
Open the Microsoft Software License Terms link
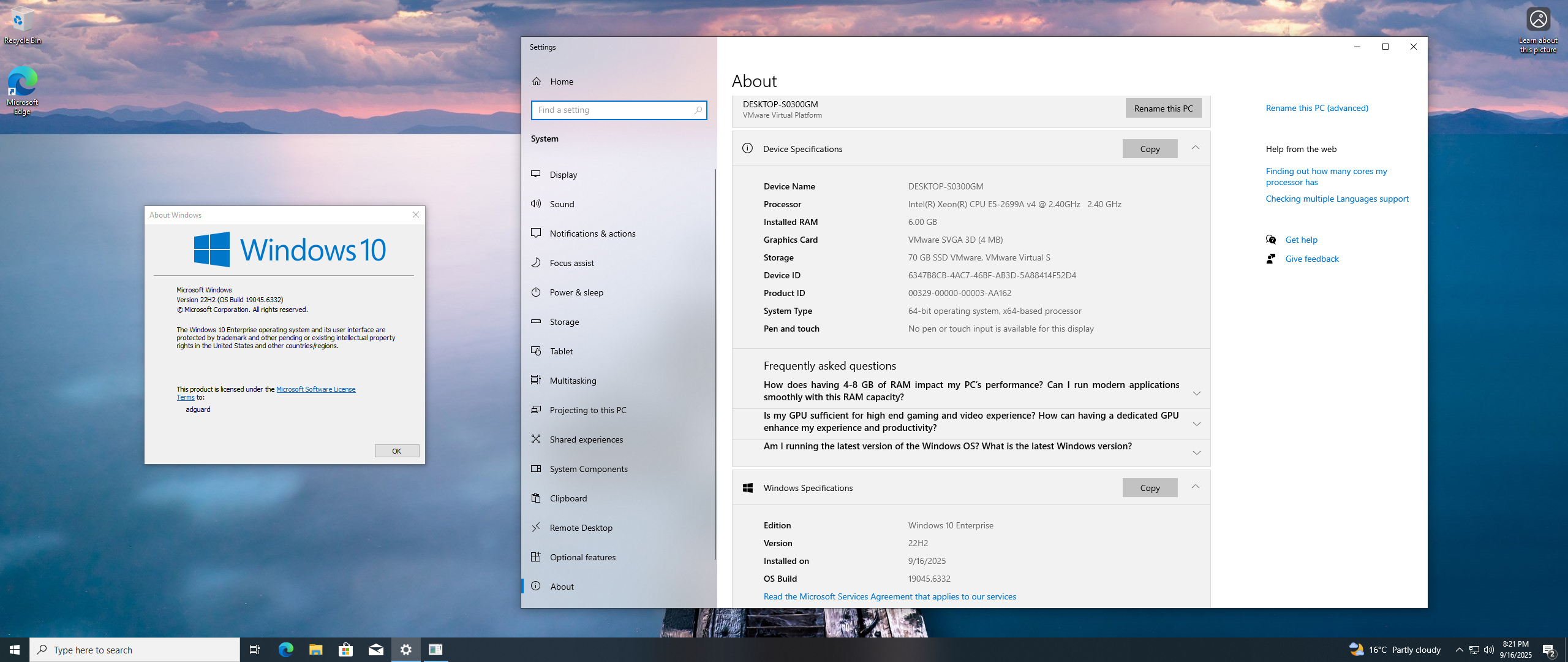[315, 389]
